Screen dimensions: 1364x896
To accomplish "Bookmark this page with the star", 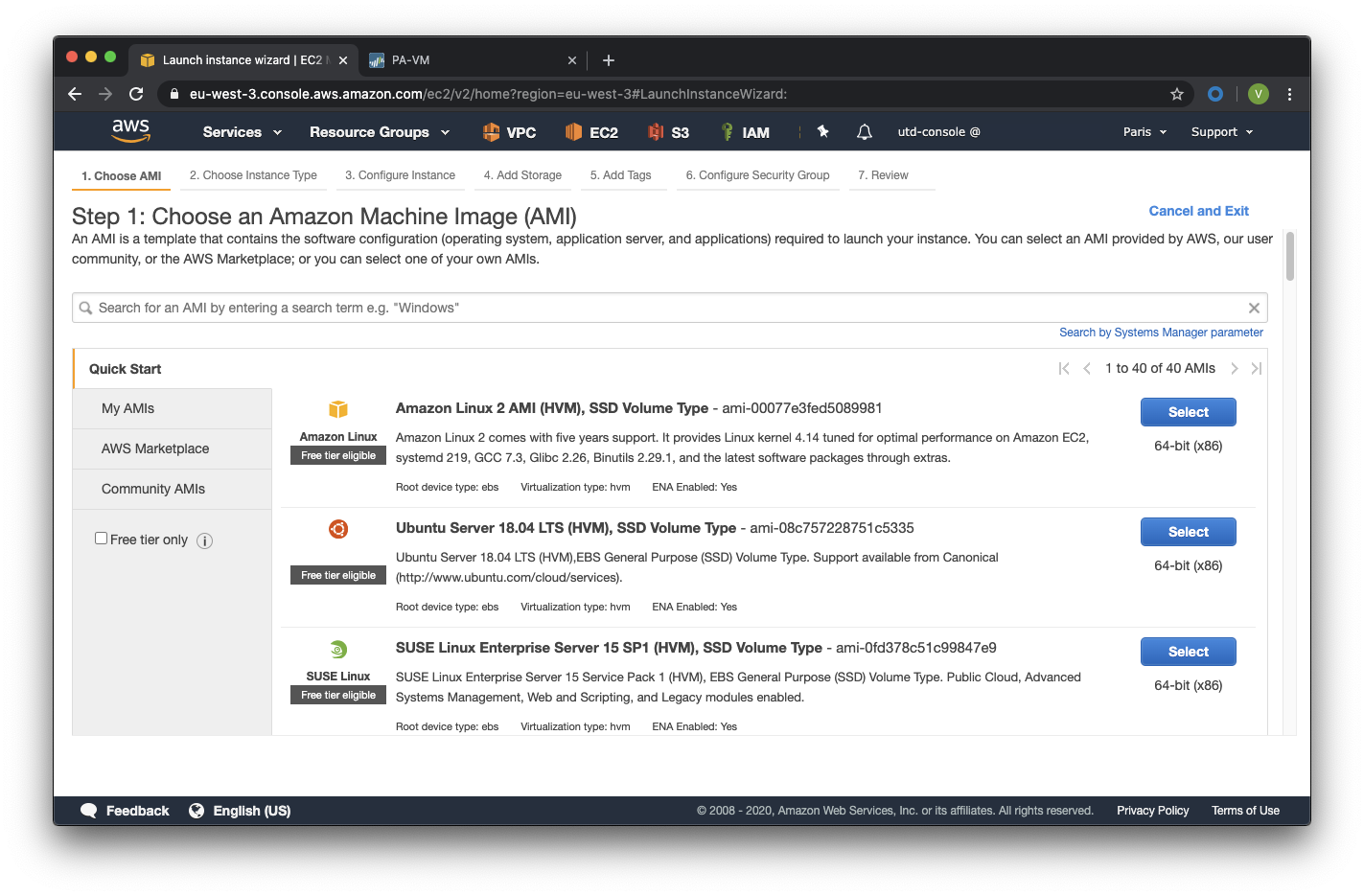I will pos(1177,94).
